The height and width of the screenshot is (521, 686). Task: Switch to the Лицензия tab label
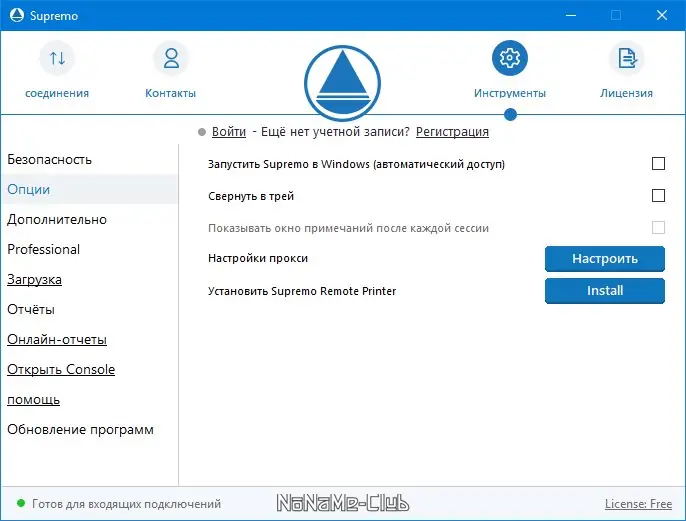[x=626, y=93]
